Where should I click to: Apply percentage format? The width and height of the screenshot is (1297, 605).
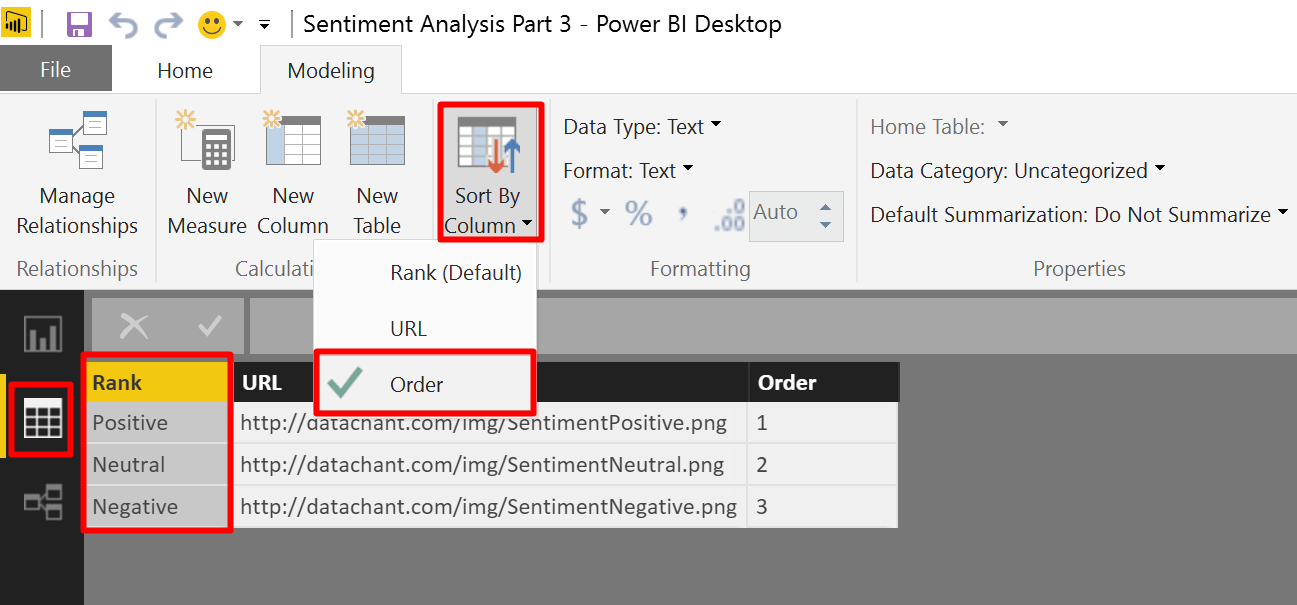638,214
